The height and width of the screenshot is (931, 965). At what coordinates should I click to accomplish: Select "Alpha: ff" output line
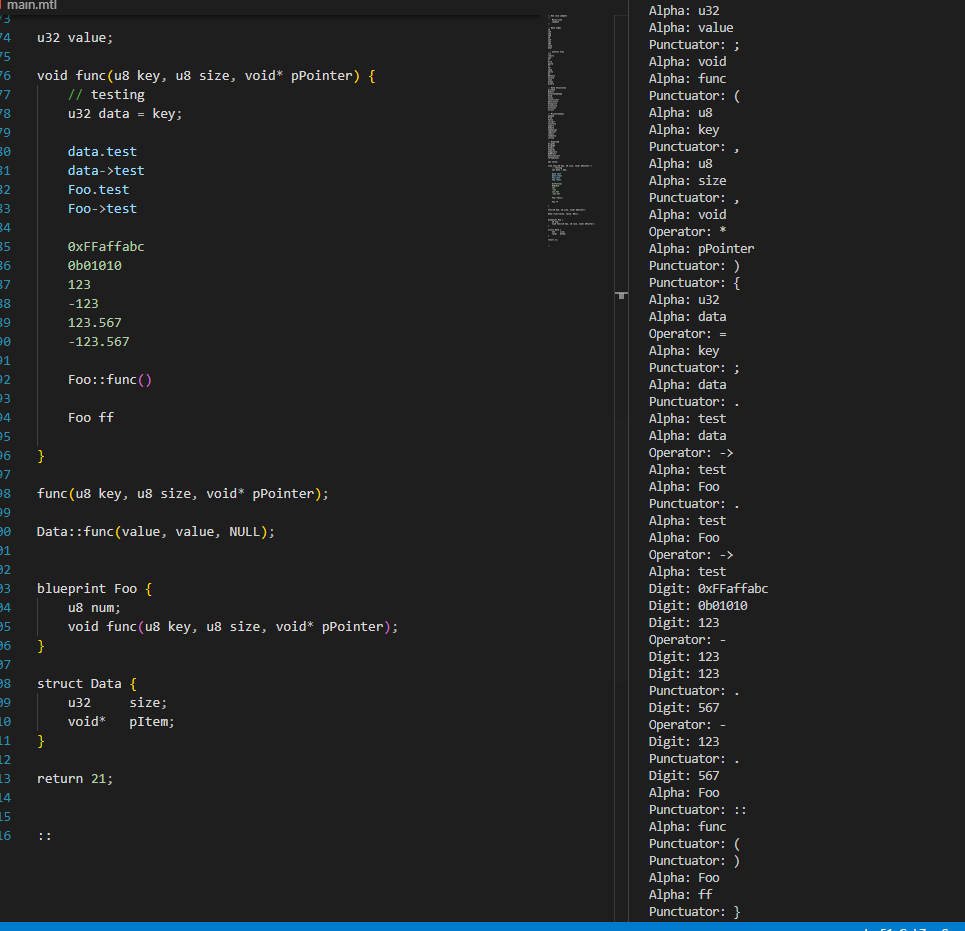pyautogui.click(x=680, y=895)
